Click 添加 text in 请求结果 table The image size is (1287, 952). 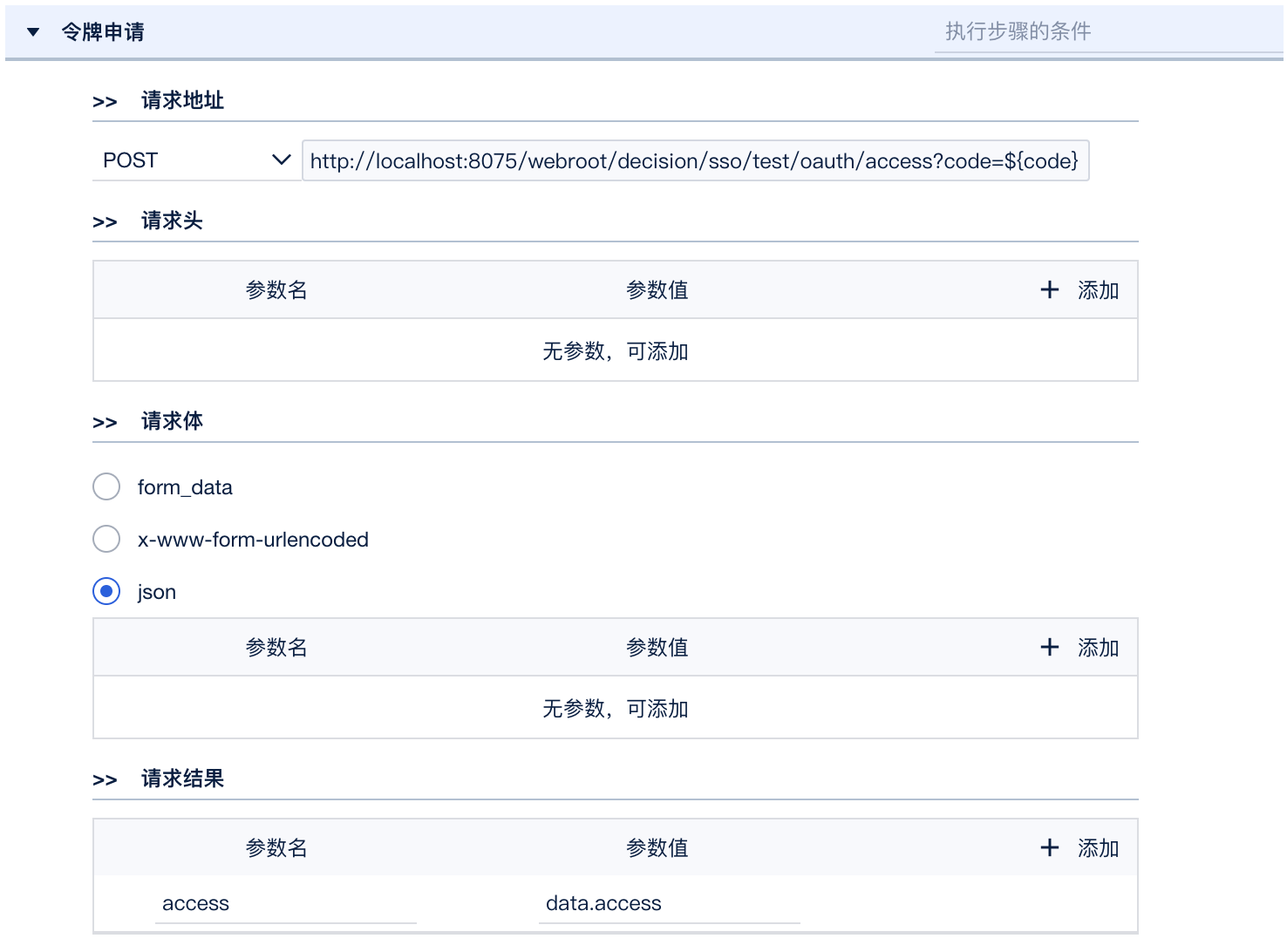coord(1098,848)
